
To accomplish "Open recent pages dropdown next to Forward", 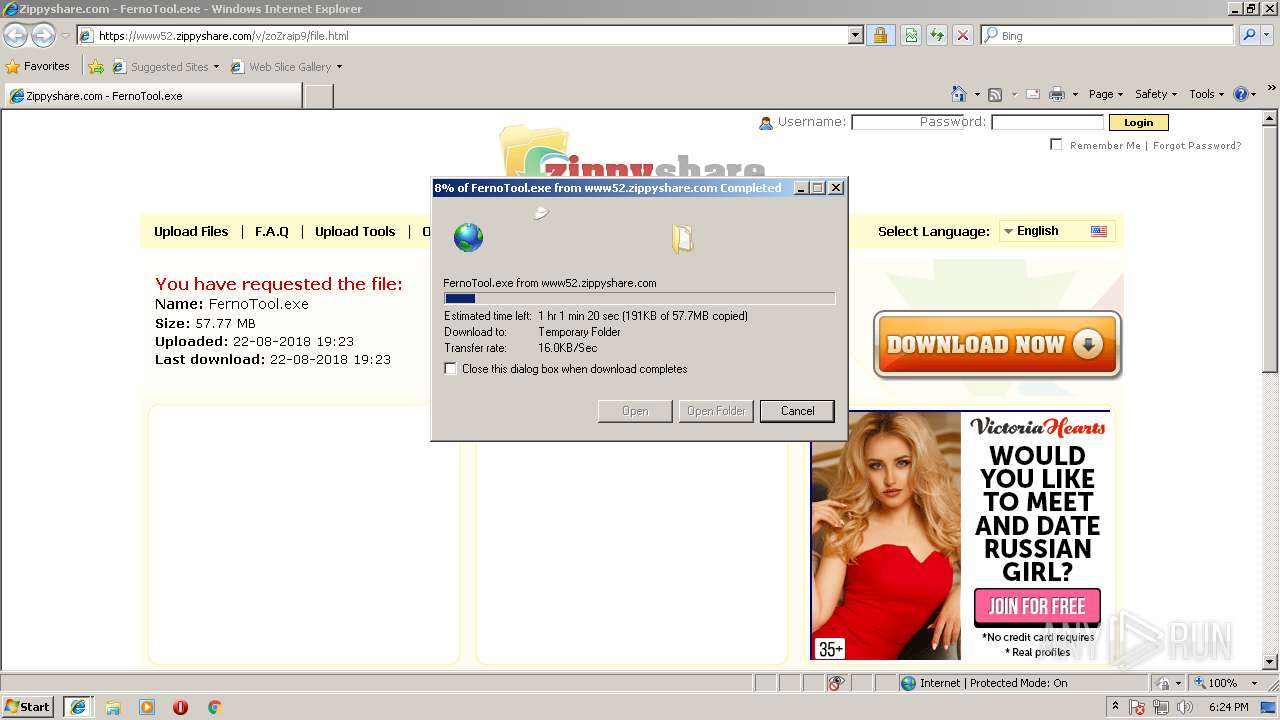I will tap(65, 36).
